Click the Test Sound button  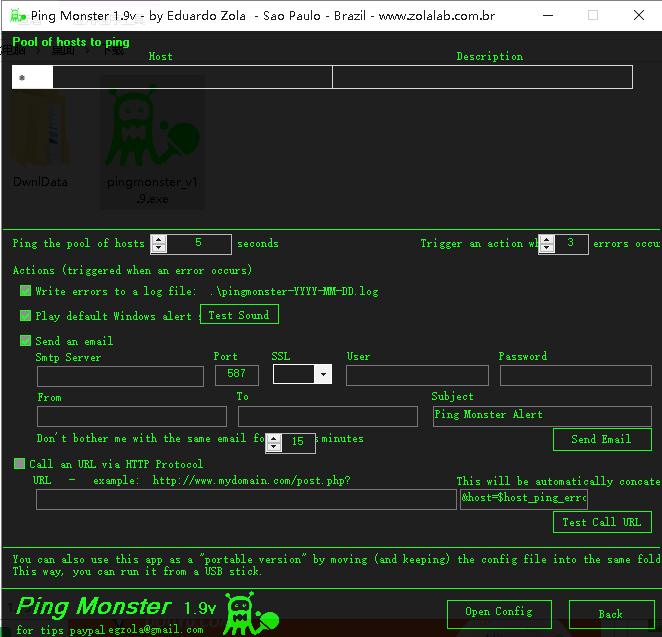coord(239,314)
